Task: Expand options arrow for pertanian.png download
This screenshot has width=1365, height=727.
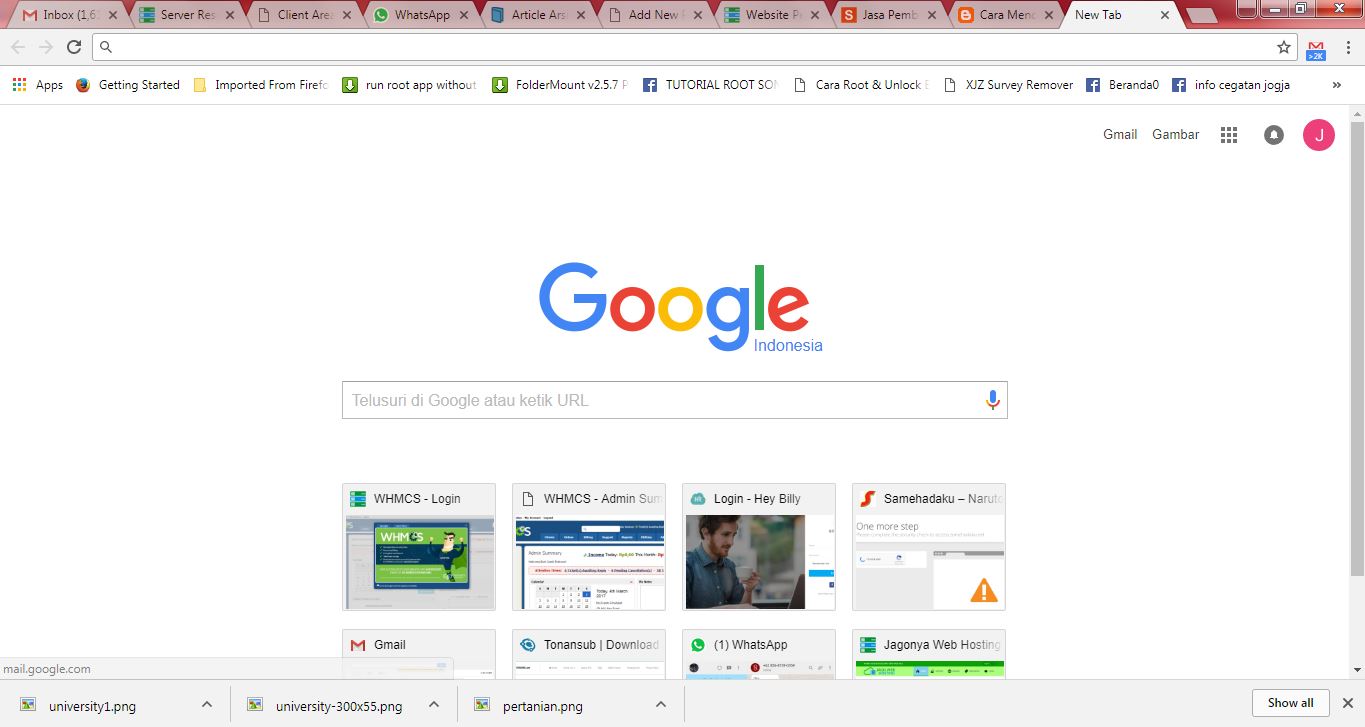Action: coord(661,704)
